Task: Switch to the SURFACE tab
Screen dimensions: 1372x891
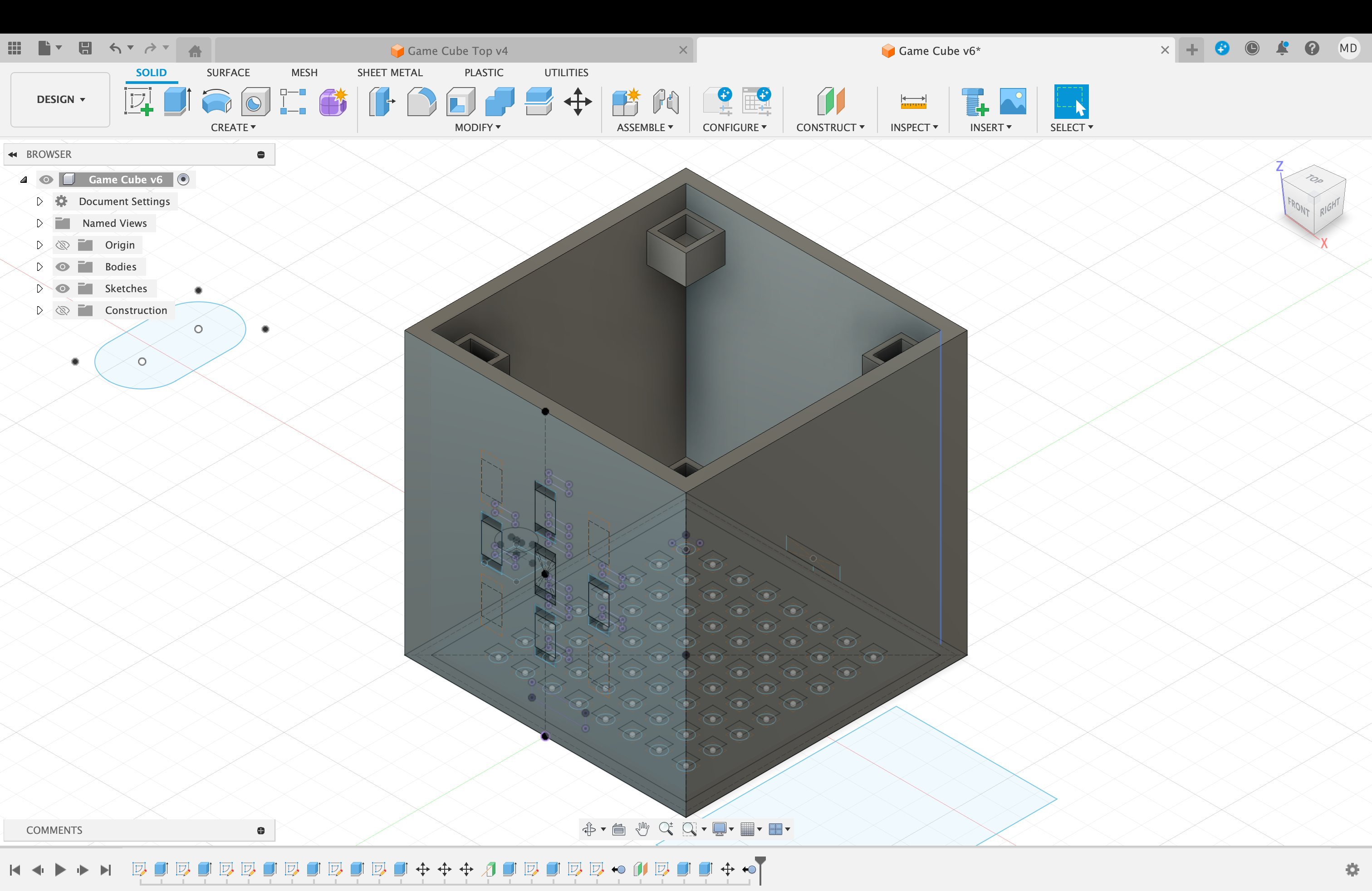Action: point(228,73)
